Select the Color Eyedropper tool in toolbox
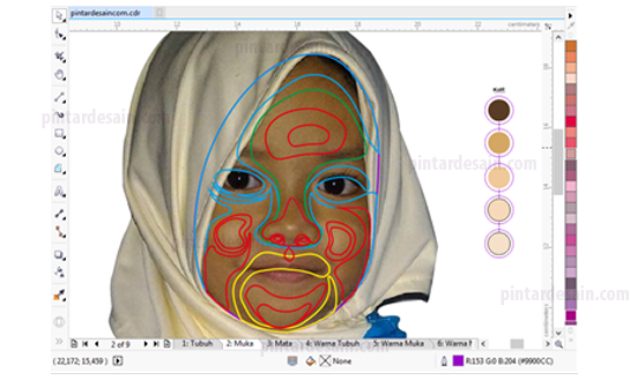This screenshot has height=380, width=630. tap(60, 295)
